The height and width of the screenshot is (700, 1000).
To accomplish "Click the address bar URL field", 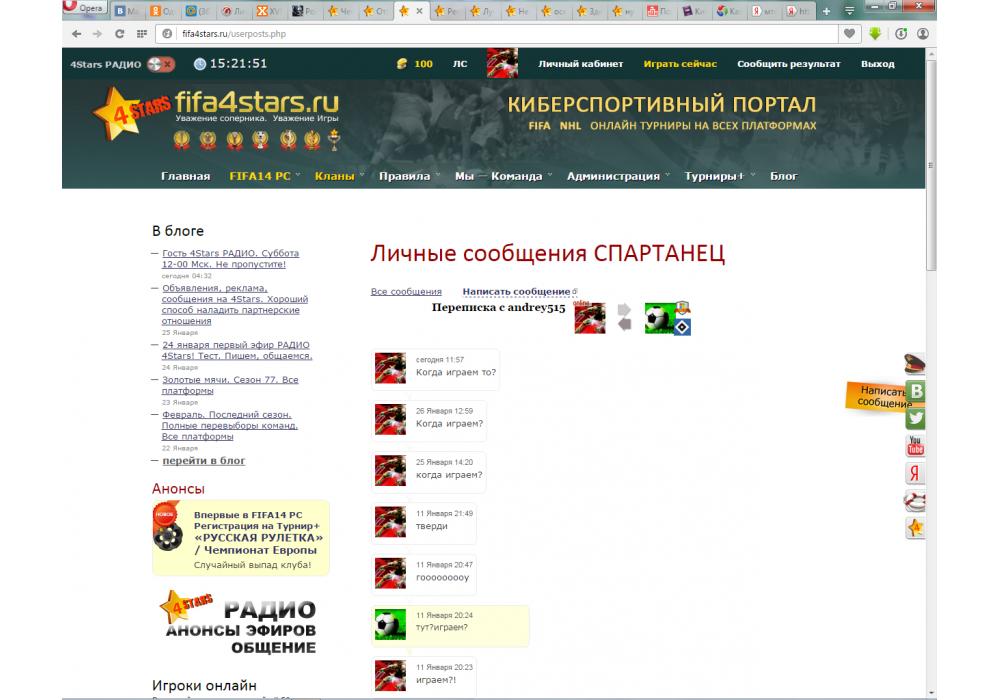I will click(x=500, y=33).
